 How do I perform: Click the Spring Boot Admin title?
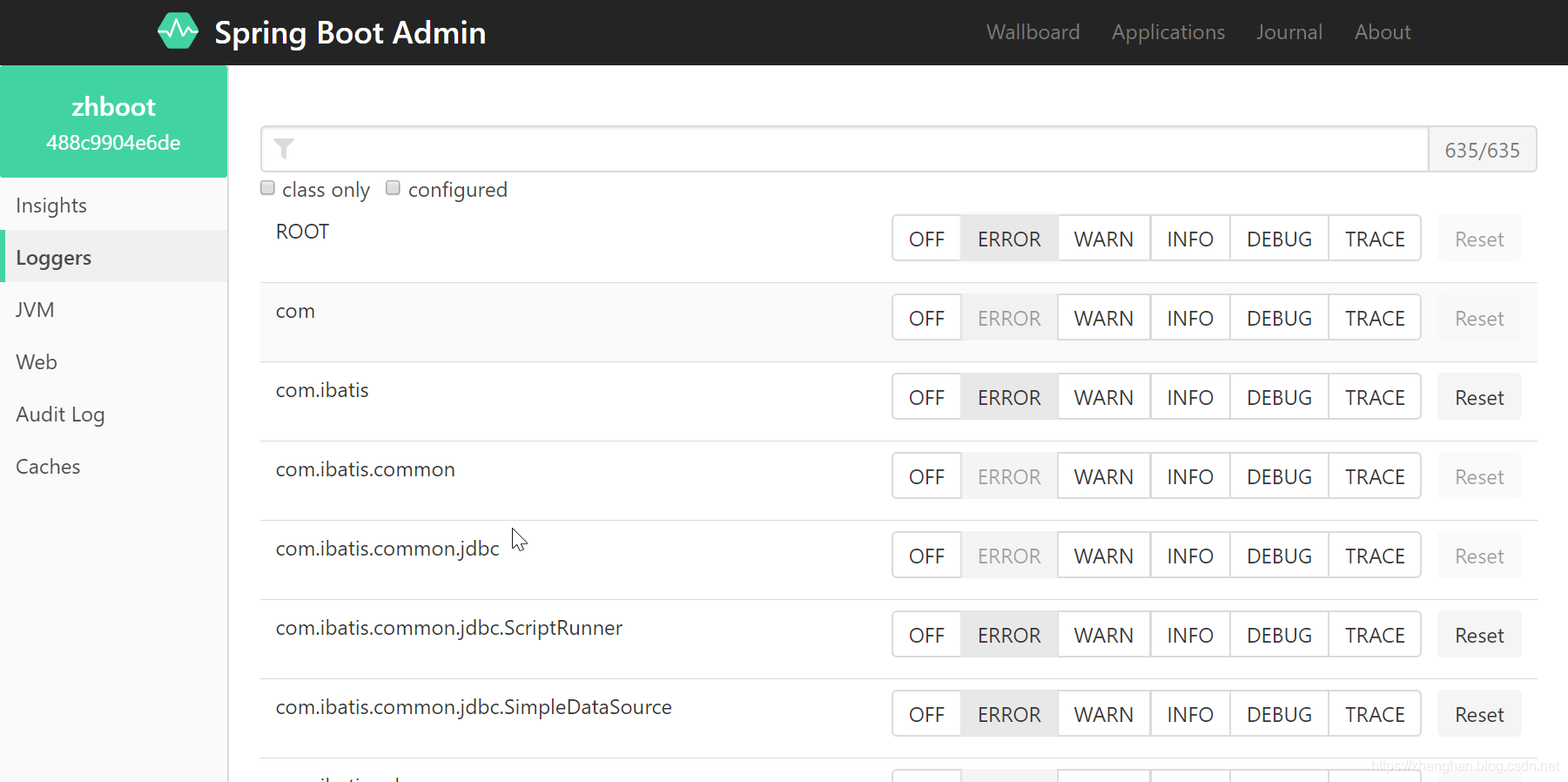[350, 33]
